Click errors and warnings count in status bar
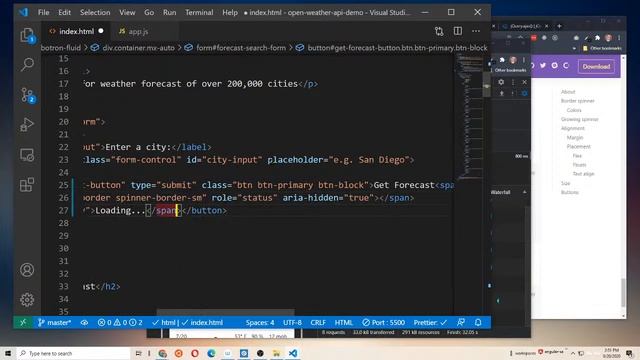The height and width of the screenshot is (360, 640). pos(120,322)
